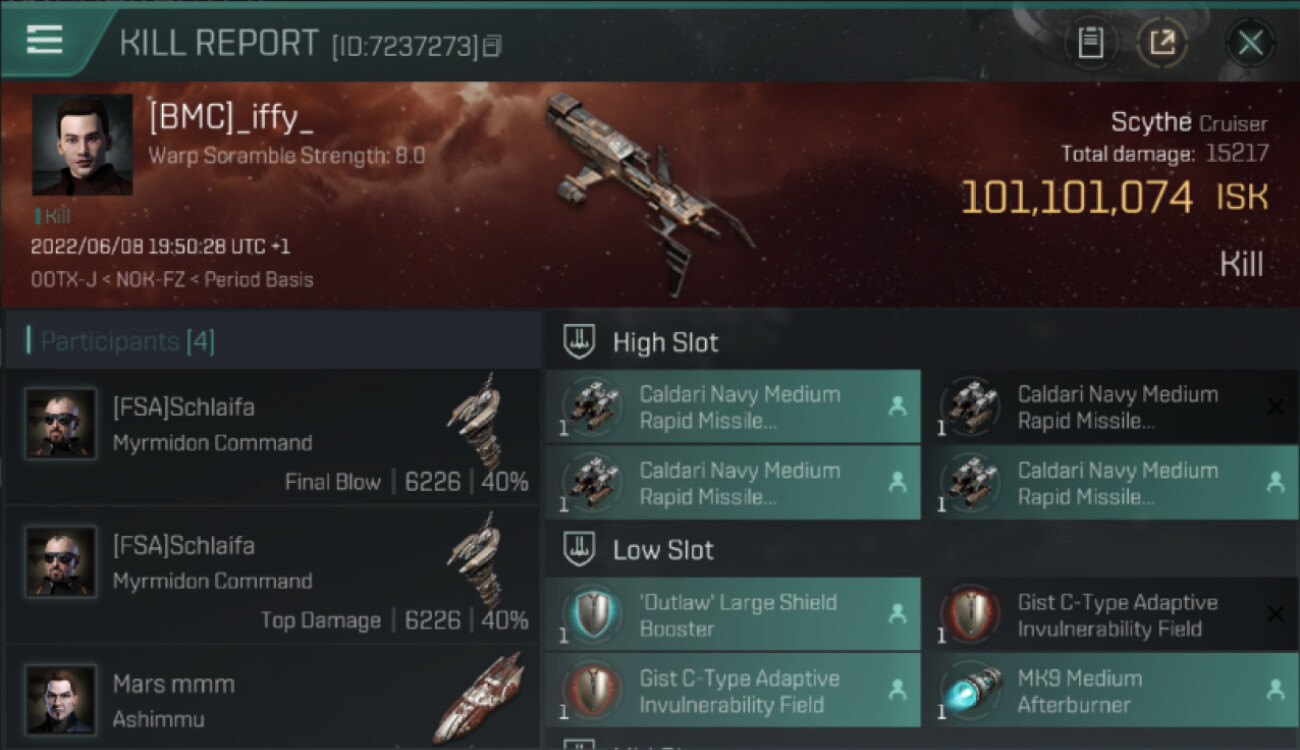Click the share export icon
This screenshot has width=1300, height=750.
point(1162,43)
